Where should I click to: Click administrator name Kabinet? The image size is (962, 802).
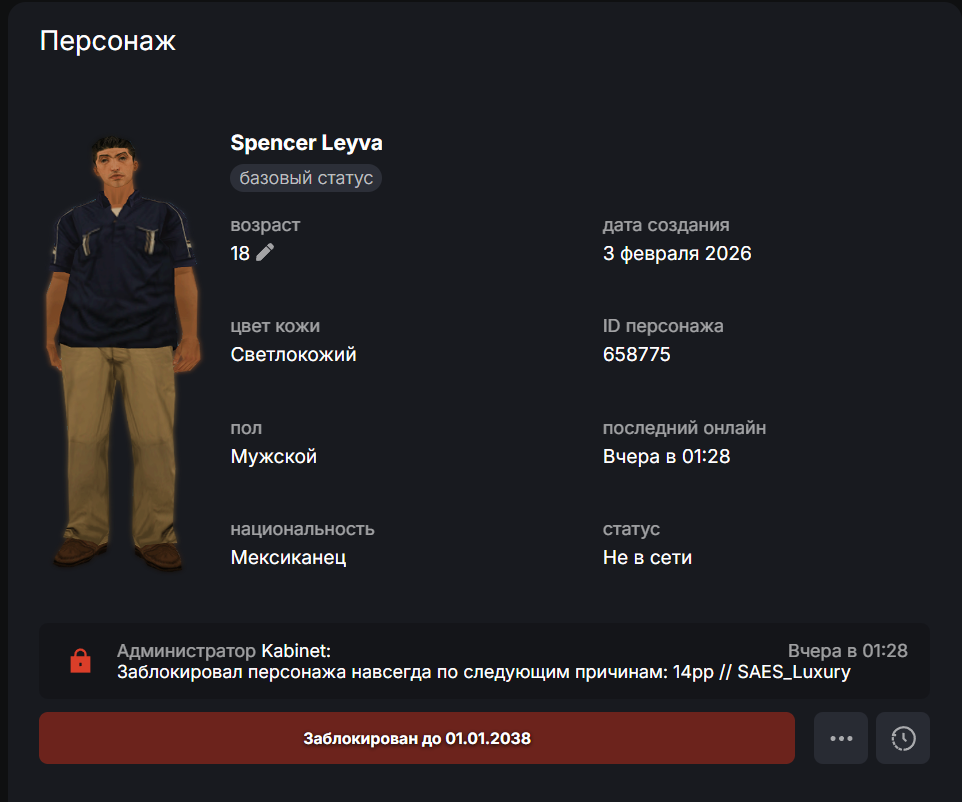pyautogui.click(x=296, y=650)
